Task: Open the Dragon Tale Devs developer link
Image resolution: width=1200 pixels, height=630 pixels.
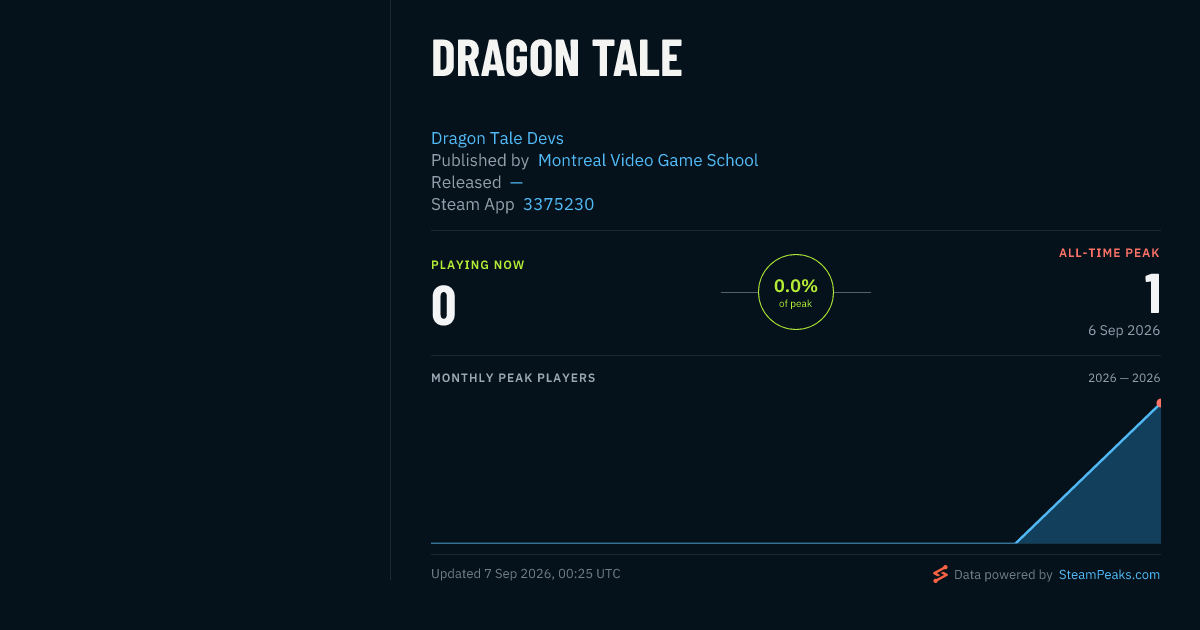Action: (497, 138)
